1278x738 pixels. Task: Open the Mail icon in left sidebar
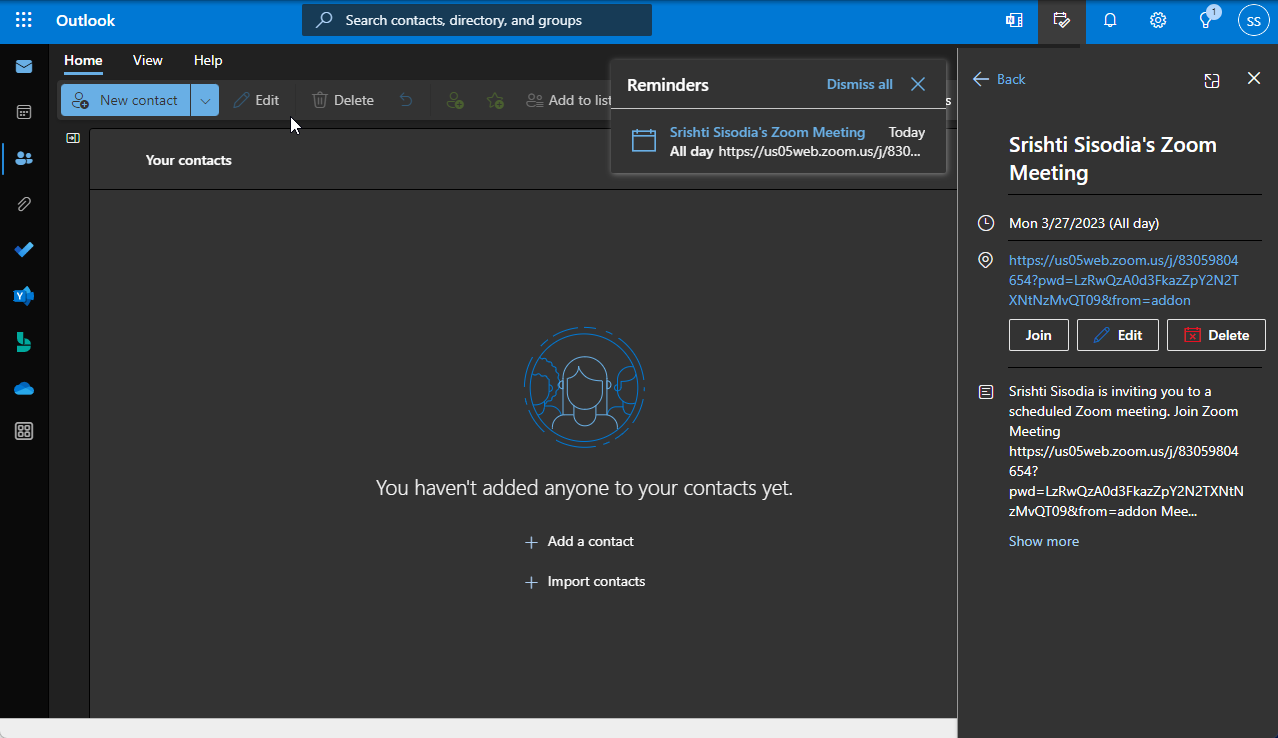(24, 67)
